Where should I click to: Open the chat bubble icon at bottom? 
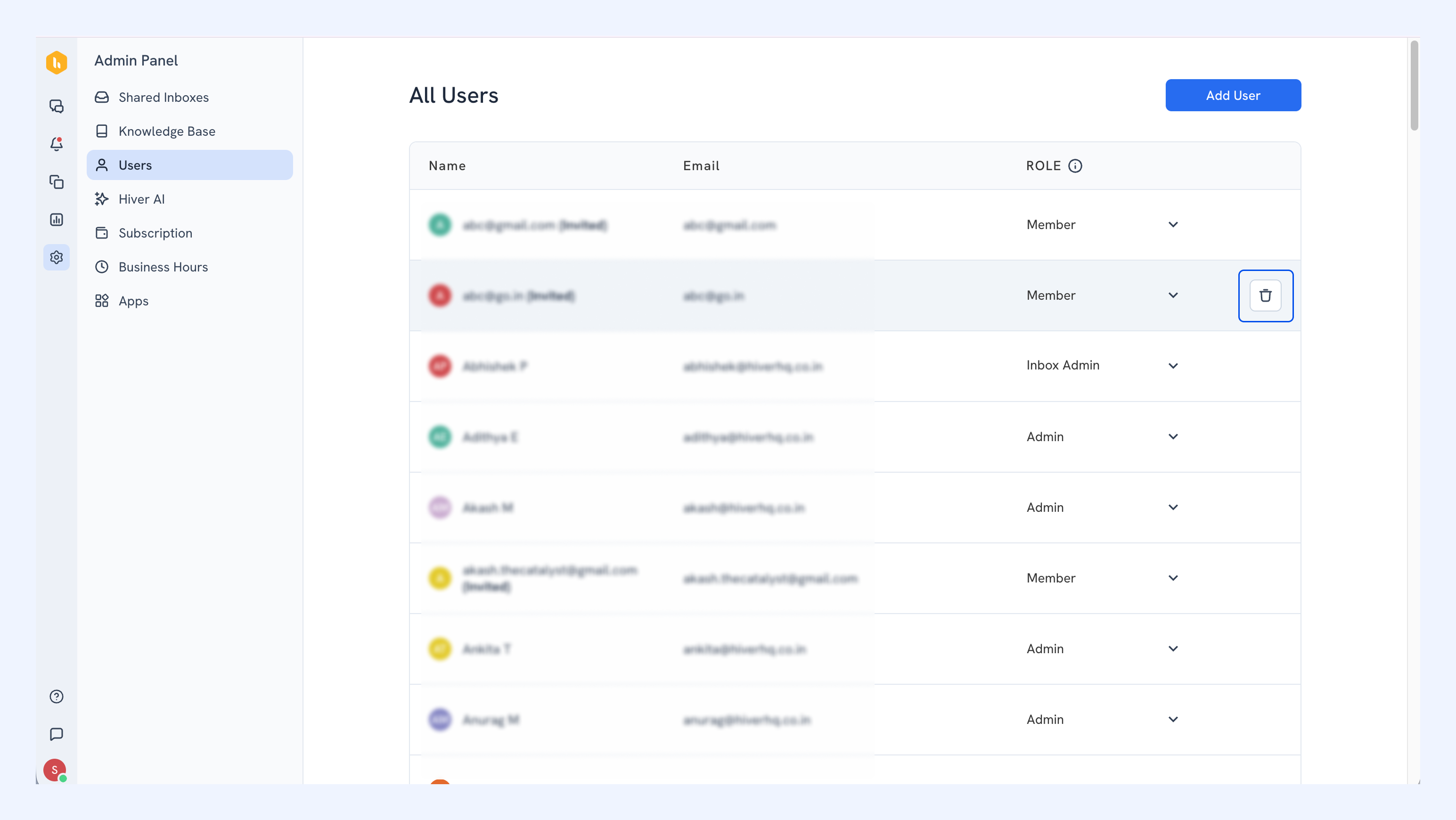(57, 734)
